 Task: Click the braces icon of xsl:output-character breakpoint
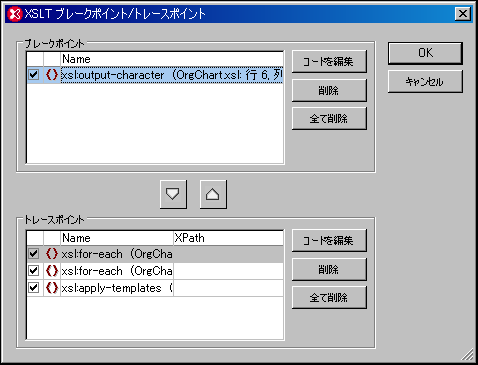coord(52,74)
